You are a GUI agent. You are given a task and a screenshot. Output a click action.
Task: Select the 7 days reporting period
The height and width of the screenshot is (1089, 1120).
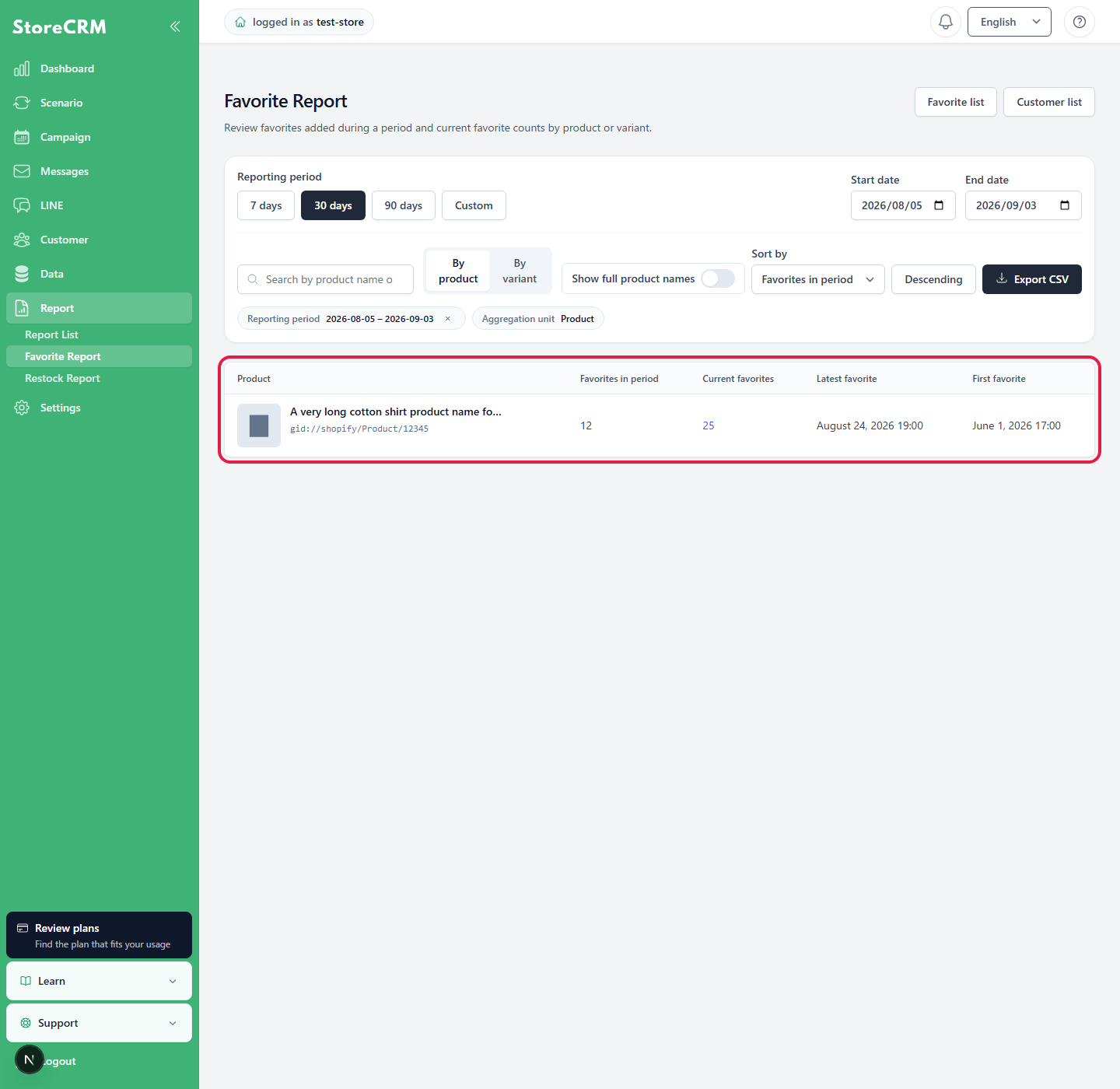click(x=266, y=205)
